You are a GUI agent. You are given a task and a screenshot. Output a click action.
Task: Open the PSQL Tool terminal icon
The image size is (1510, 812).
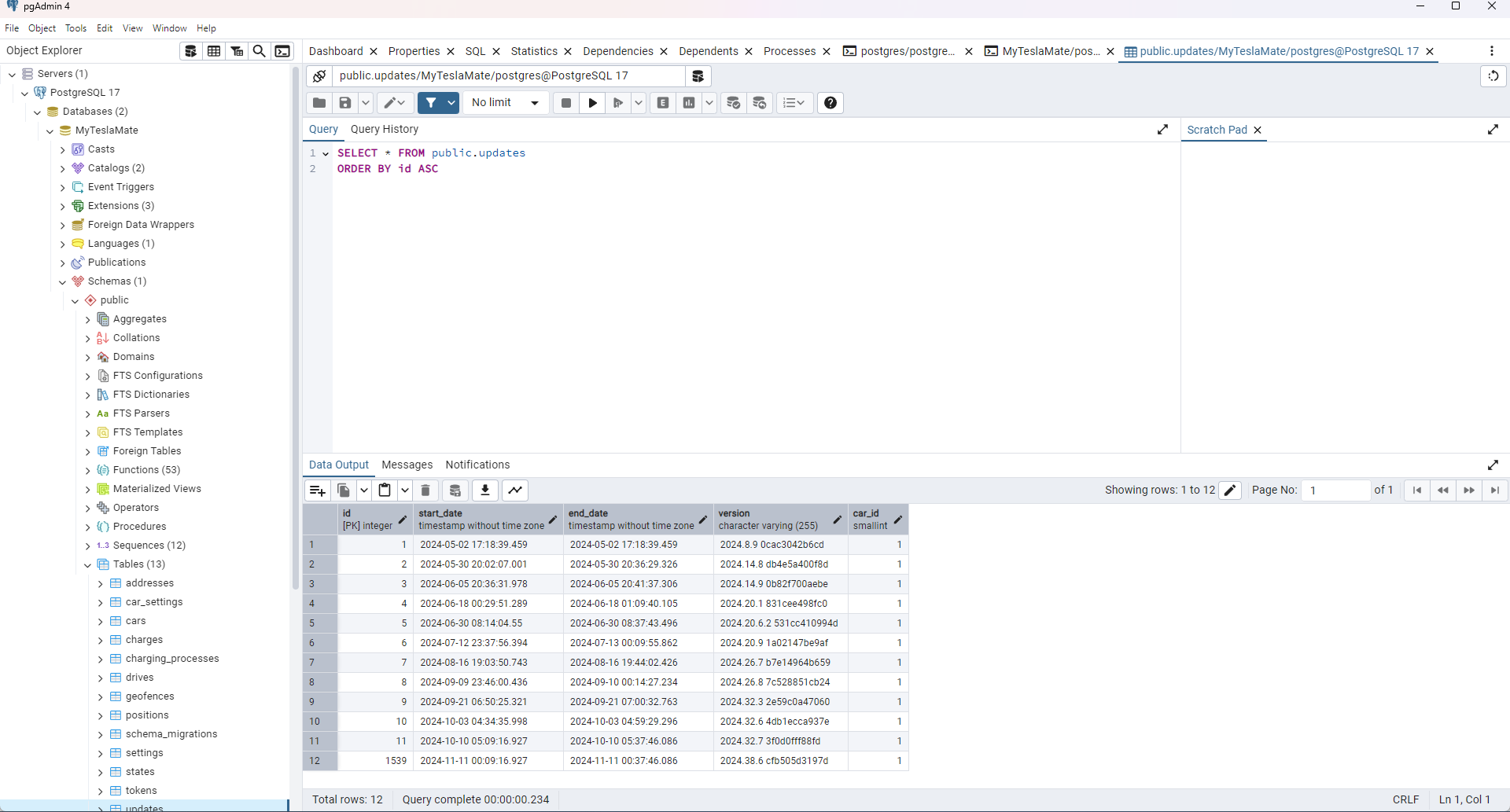coord(282,51)
